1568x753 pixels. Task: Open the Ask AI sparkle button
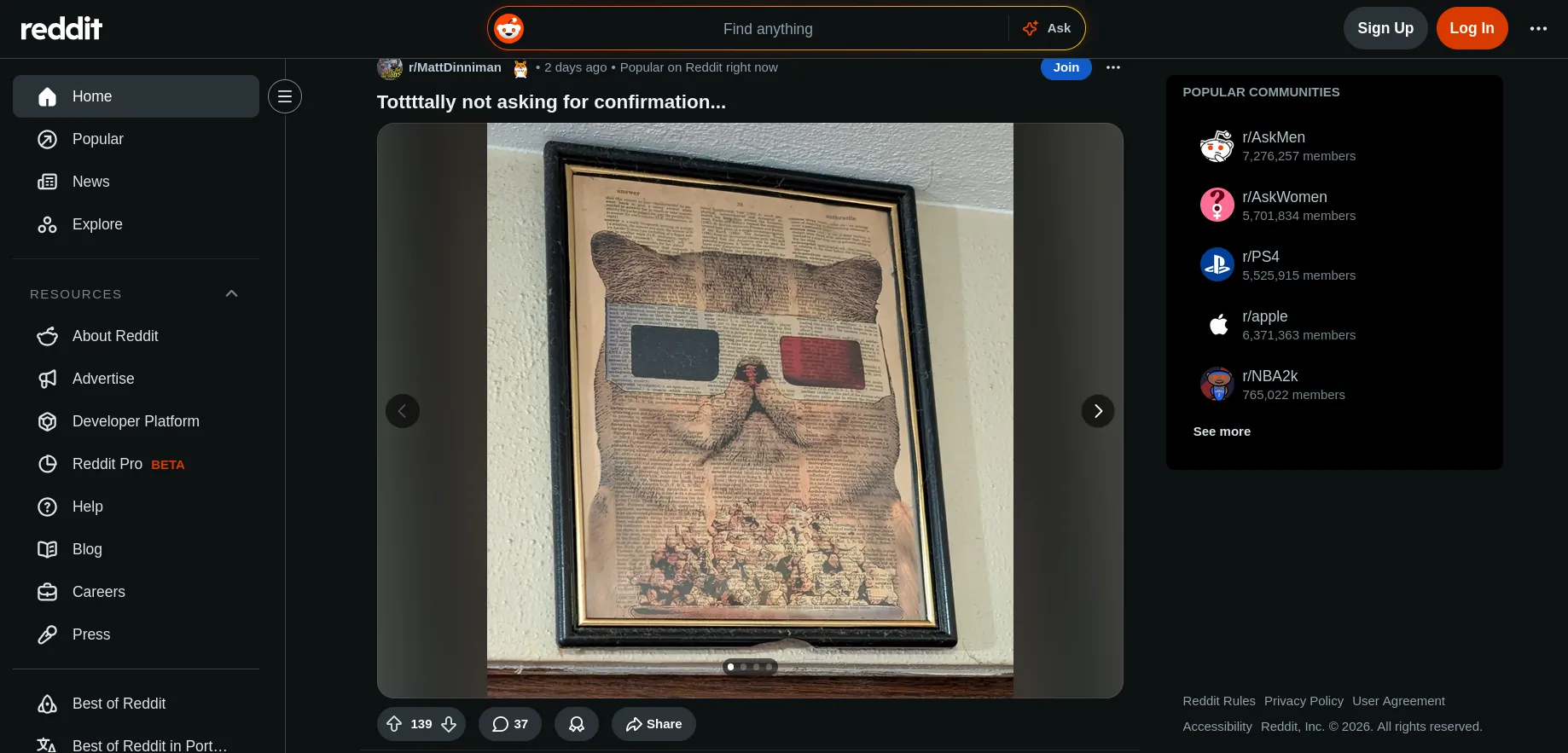tap(1047, 28)
